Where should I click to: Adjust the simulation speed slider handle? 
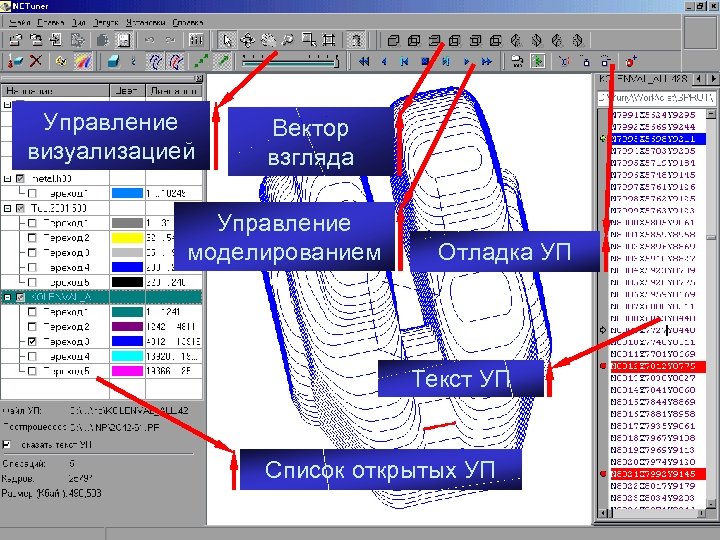(337, 61)
